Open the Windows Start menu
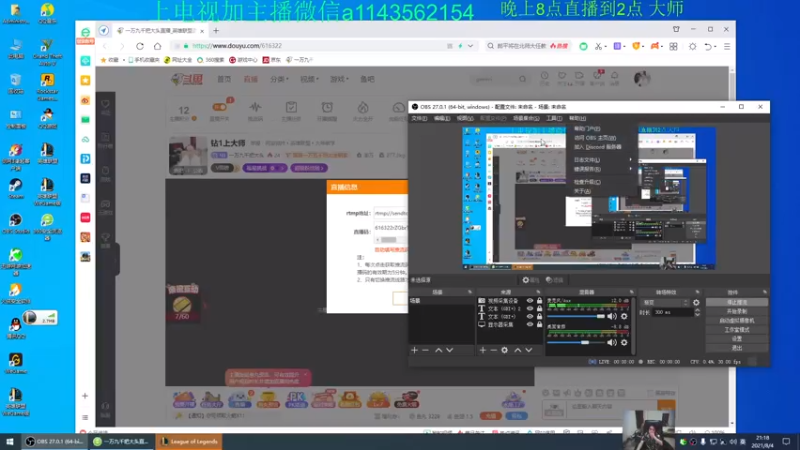This screenshot has width=800, height=450. tap(10, 441)
